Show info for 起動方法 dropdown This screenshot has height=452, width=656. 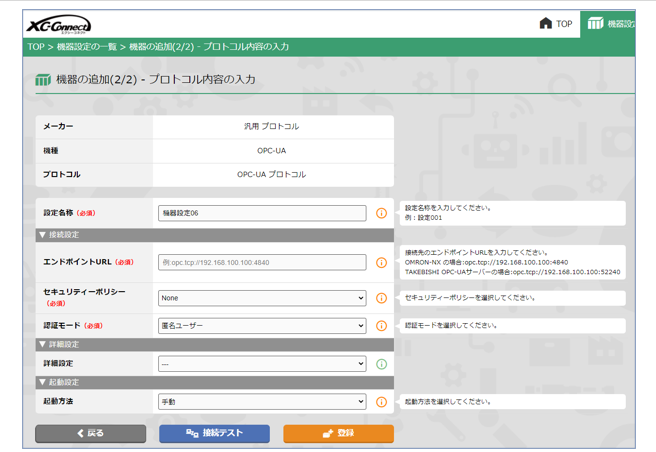click(x=381, y=402)
